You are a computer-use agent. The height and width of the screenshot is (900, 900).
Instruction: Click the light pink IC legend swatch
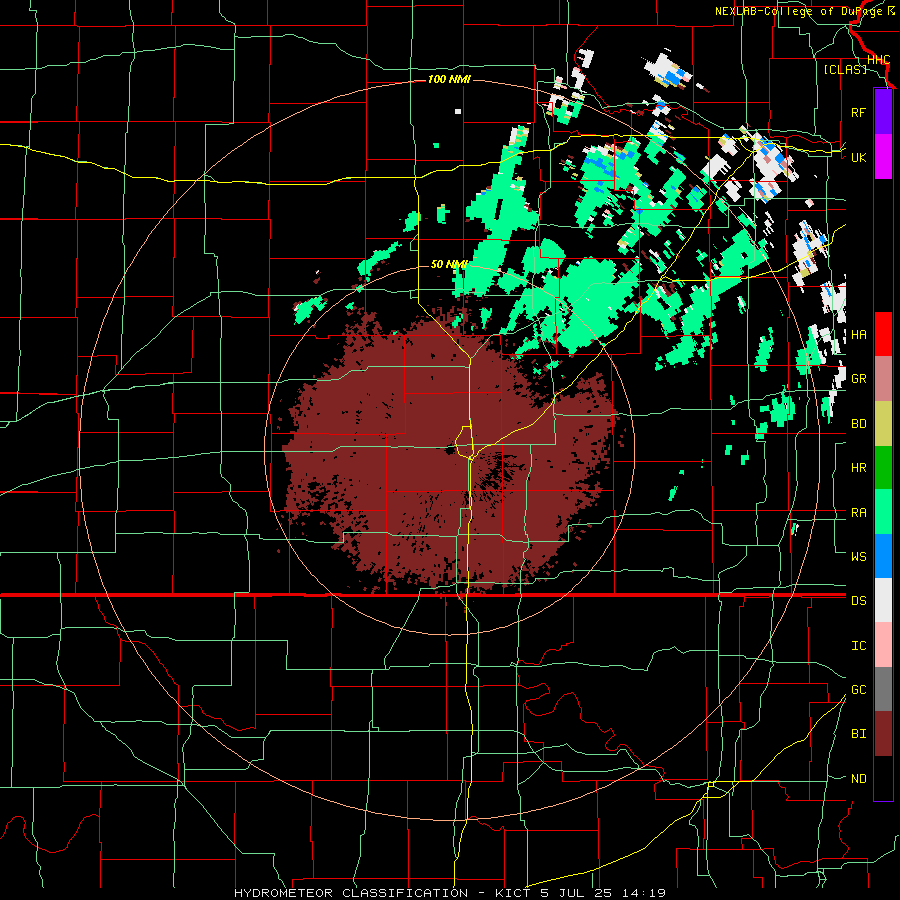pyautogui.click(x=883, y=645)
